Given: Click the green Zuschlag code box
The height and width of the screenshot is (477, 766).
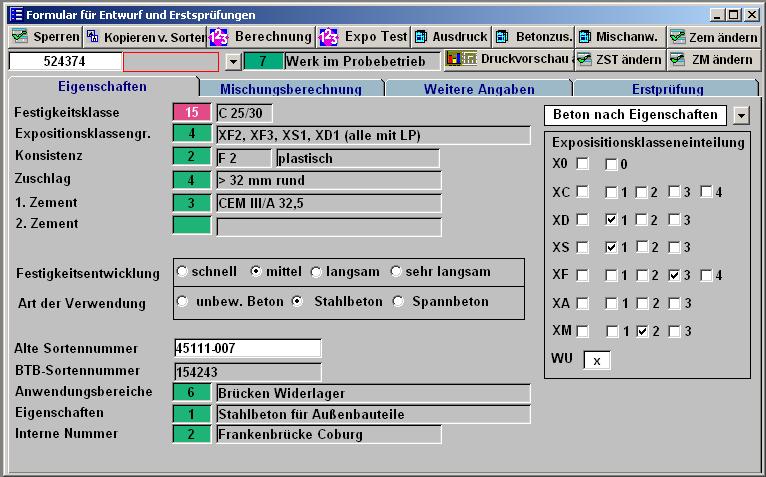Looking at the screenshot, I should (x=191, y=180).
